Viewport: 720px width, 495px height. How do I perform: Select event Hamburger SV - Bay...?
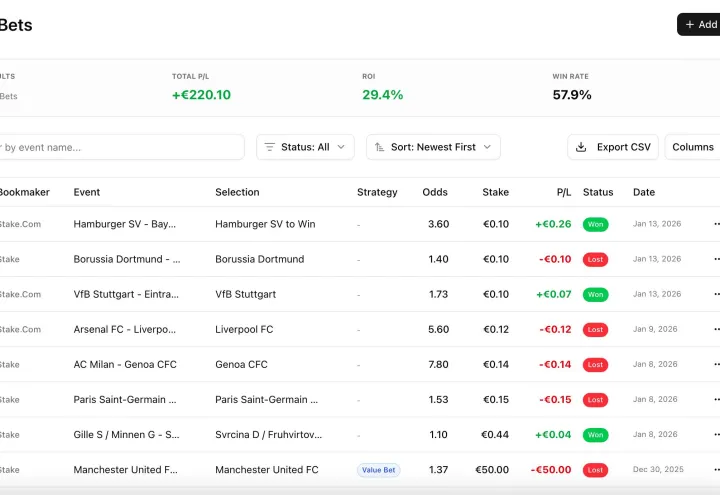pyautogui.click(x=124, y=224)
